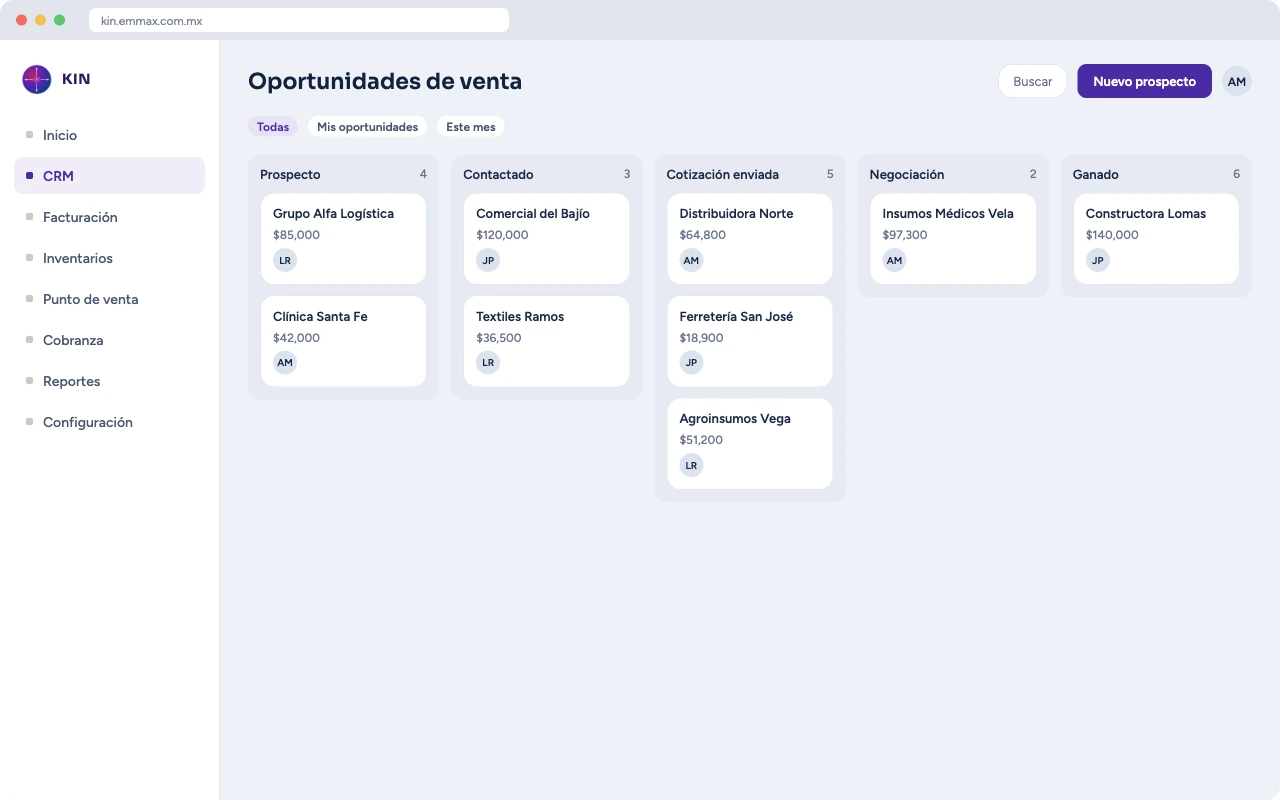Open Configuración in the sidebar

point(109,422)
